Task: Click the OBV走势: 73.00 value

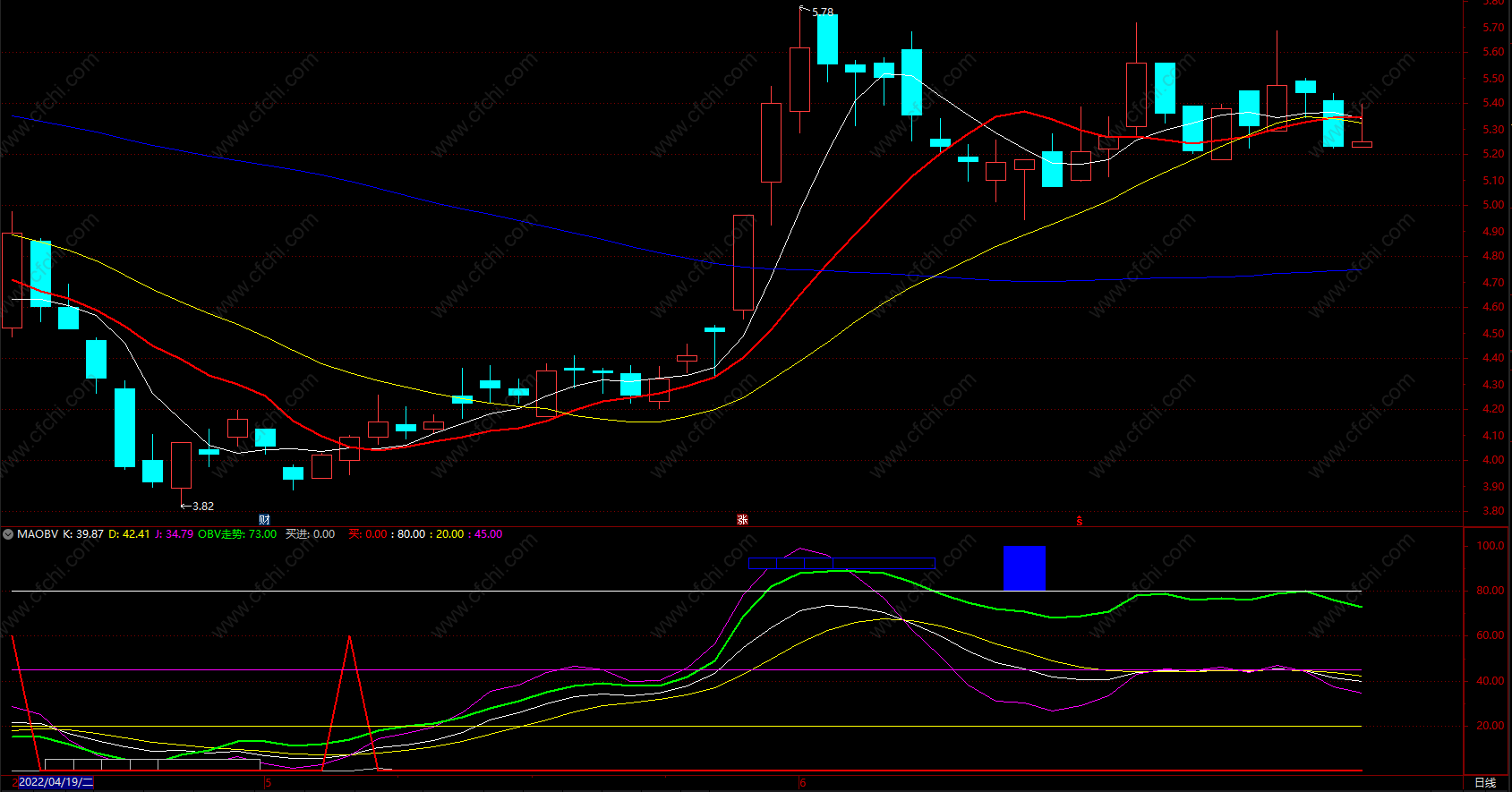Action: (237, 534)
